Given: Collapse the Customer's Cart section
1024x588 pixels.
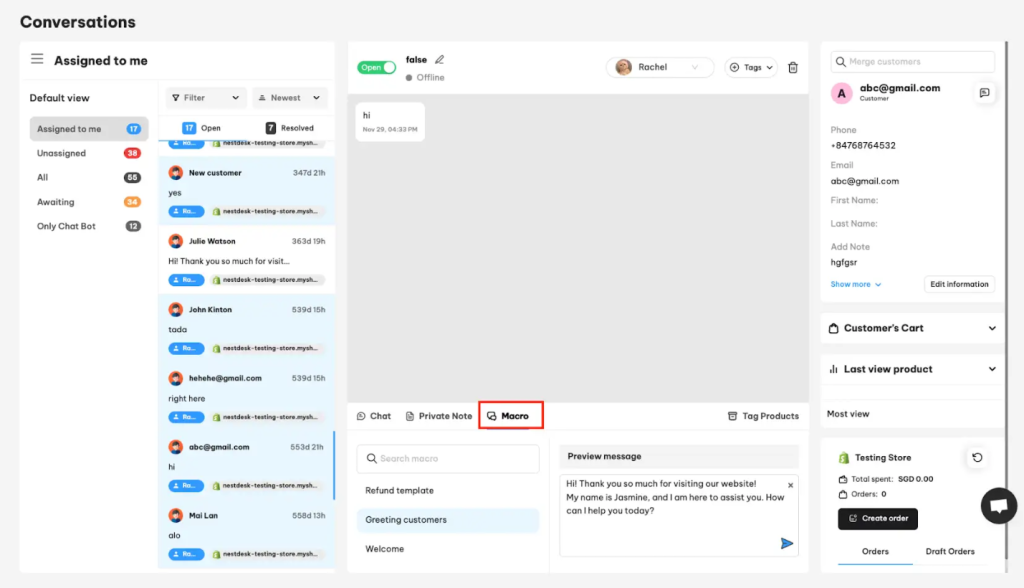Looking at the screenshot, I should pyautogui.click(x=992, y=327).
